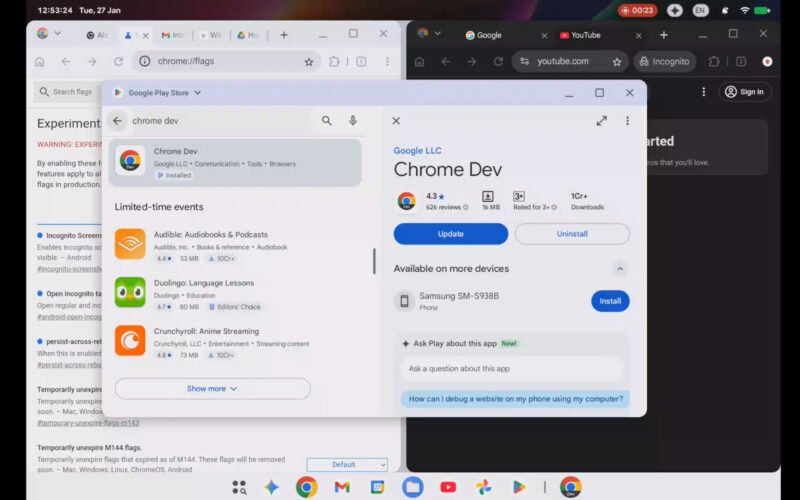Open the Default dropdown on the flags page

[346, 464]
